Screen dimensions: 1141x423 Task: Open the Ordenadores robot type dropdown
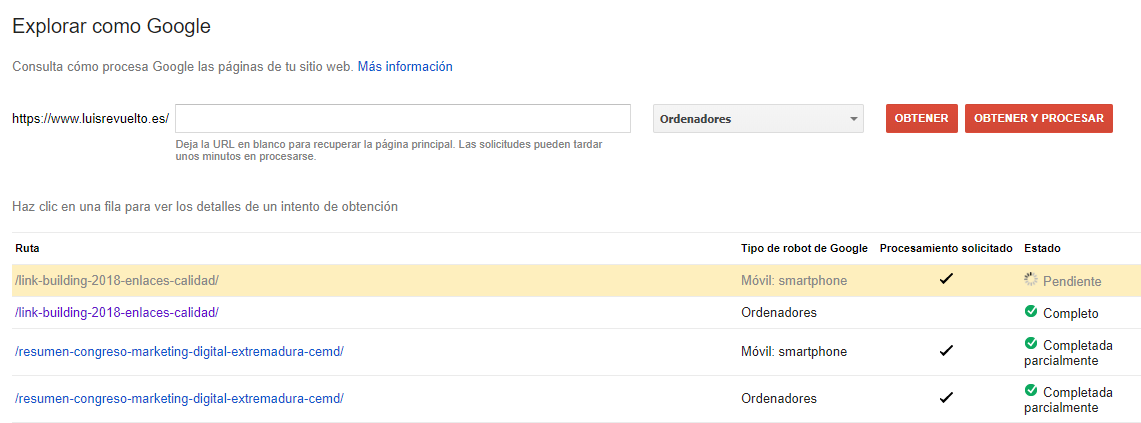pyautogui.click(x=758, y=119)
